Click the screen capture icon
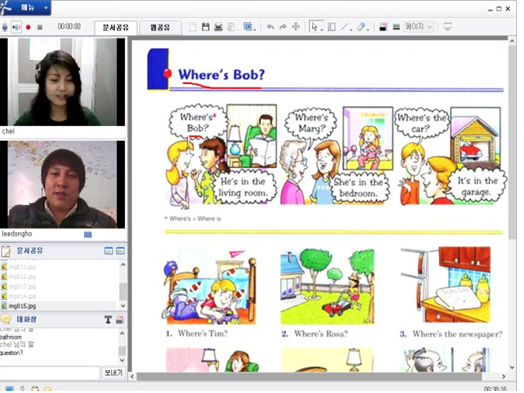 (248, 27)
